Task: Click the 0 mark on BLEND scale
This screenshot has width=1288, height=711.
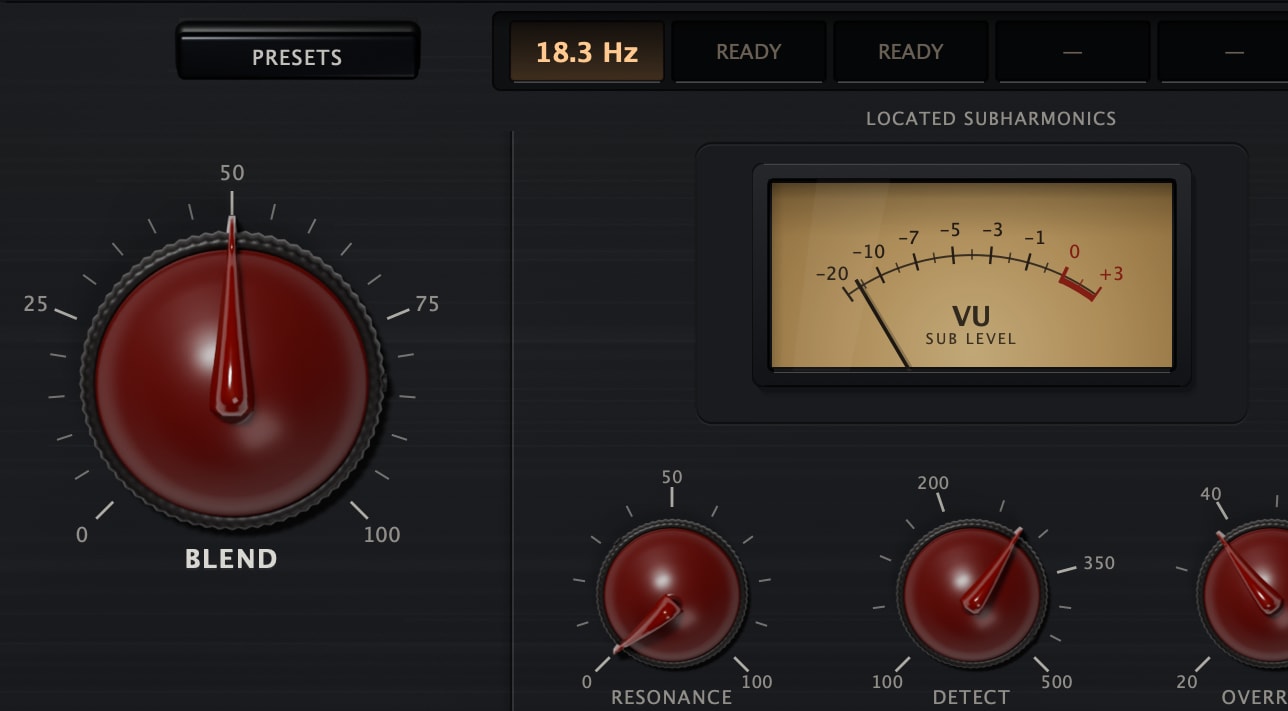Action: pyautogui.click(x=82, y=535)
